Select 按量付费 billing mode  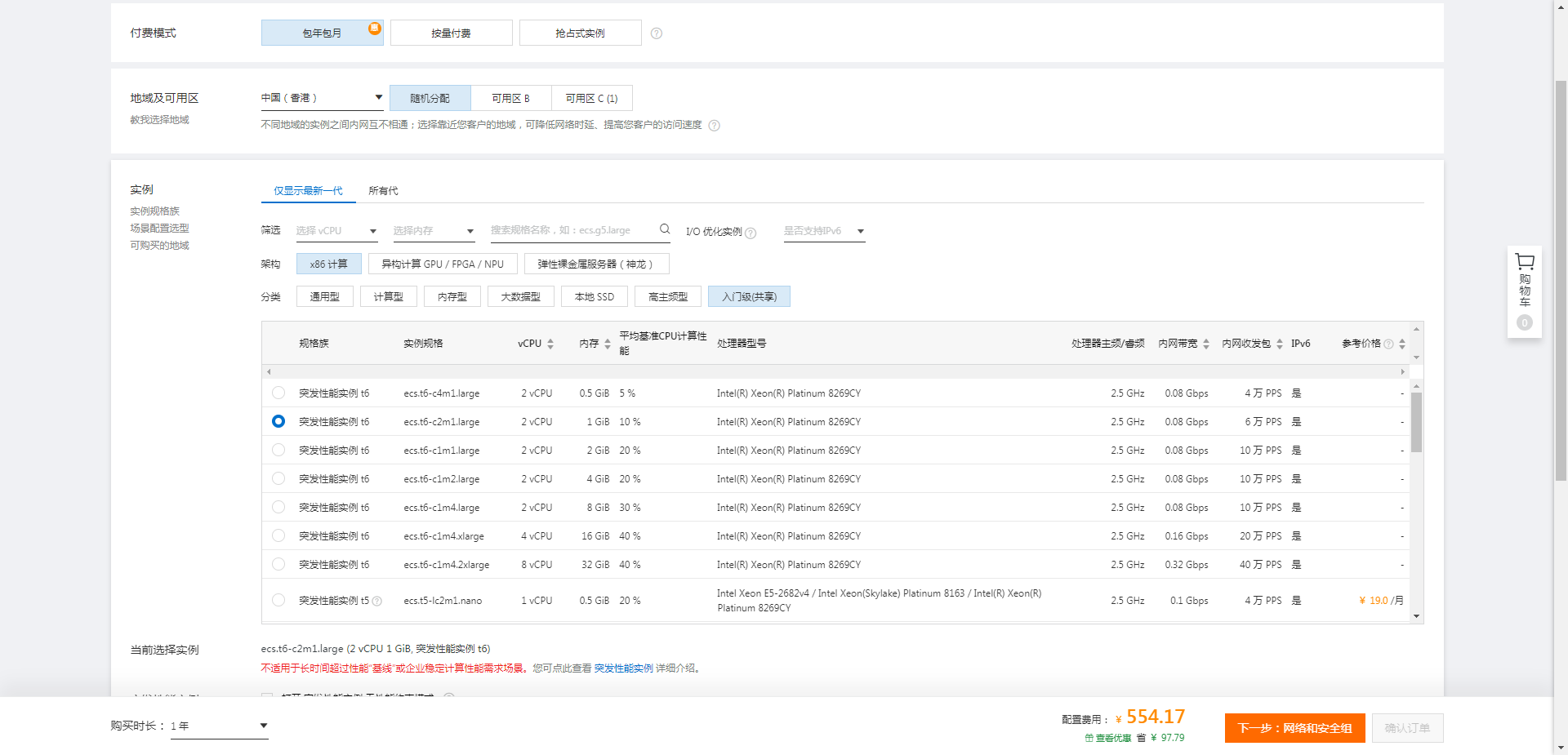tap(451, 33)
